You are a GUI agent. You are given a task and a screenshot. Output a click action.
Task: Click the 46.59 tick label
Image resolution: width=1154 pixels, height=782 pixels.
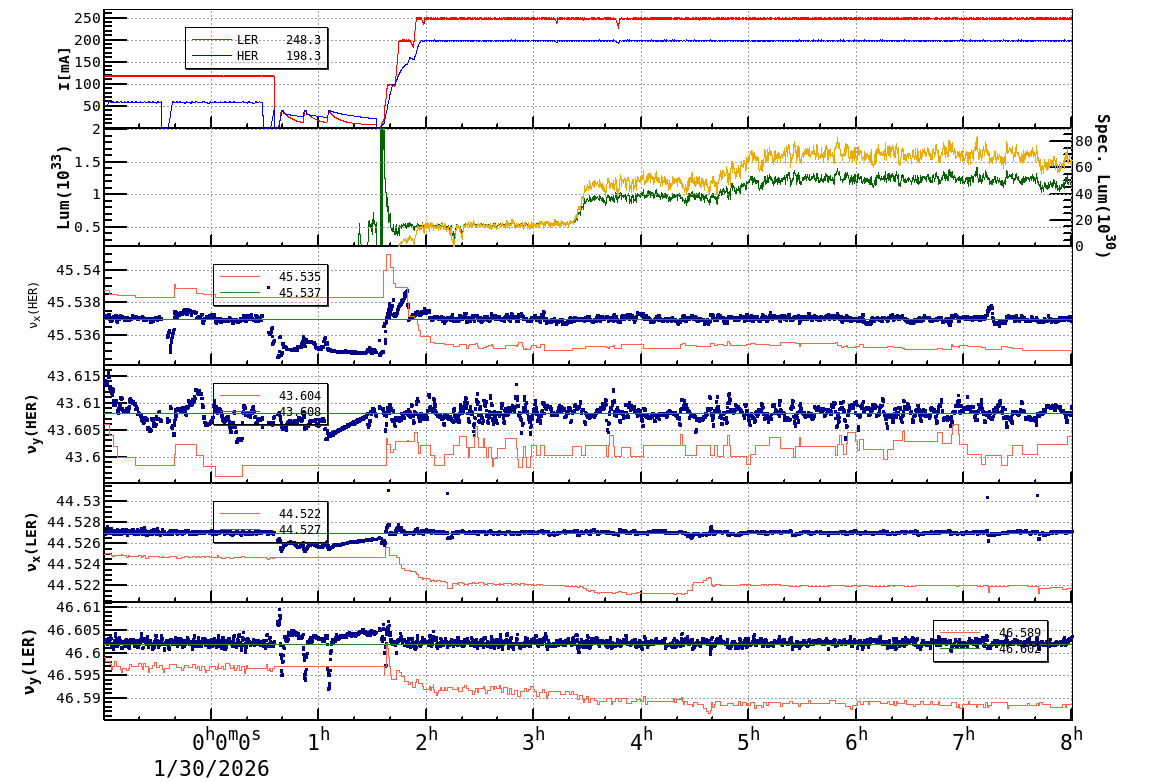[x=79, y=698]
